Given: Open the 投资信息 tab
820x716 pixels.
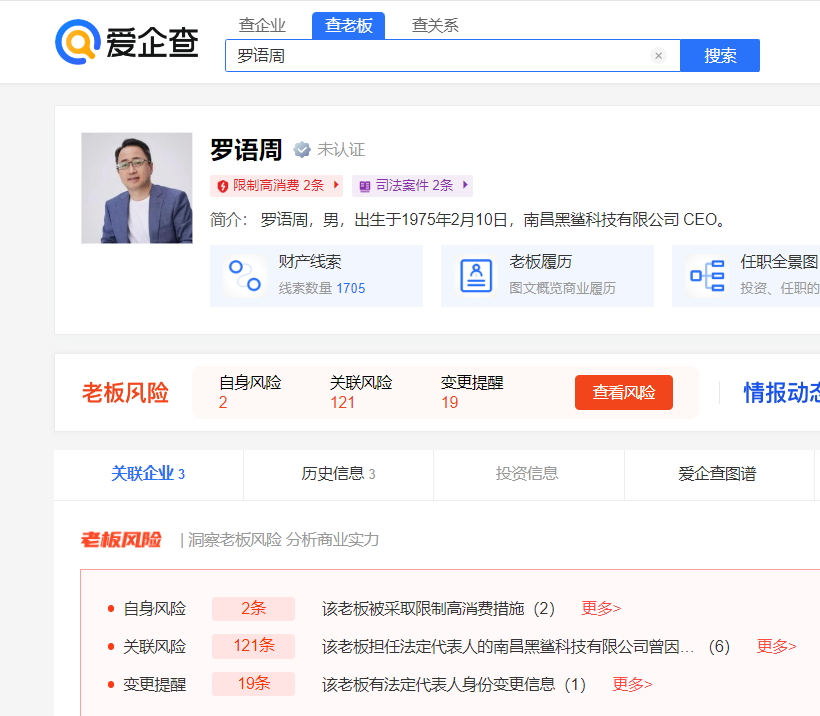Looking at the screenshot, I should 528,474.
